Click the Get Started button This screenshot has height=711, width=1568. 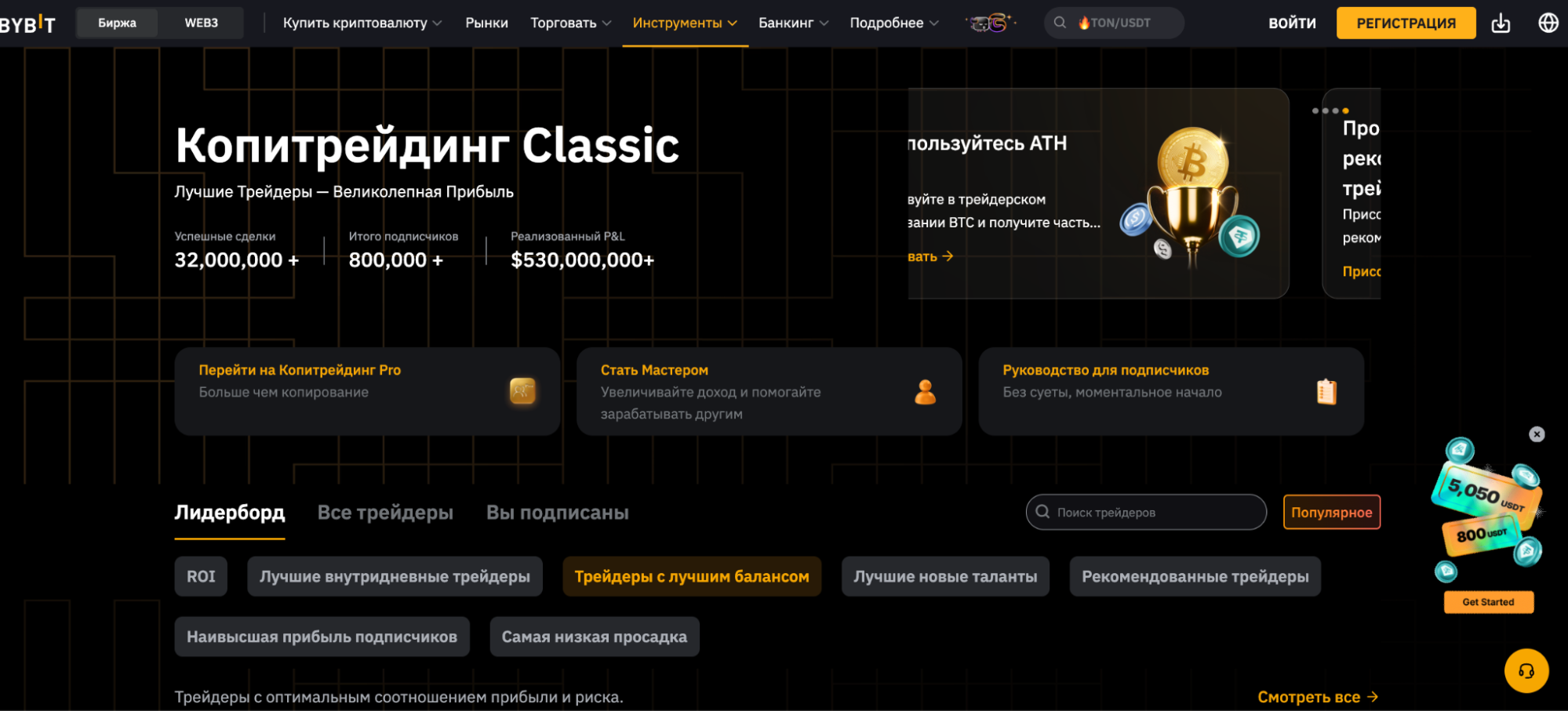[1488, 602]
